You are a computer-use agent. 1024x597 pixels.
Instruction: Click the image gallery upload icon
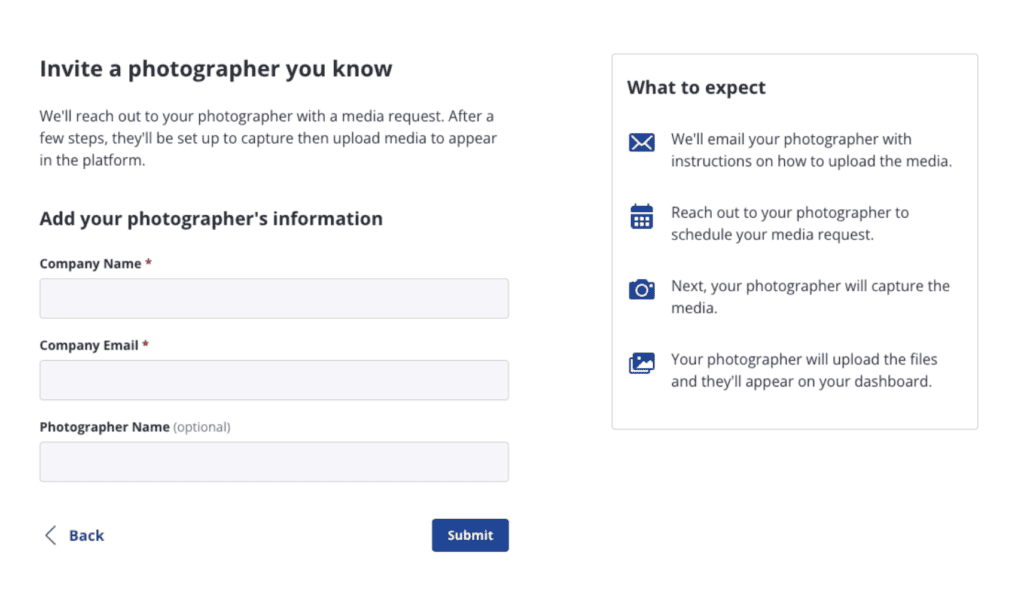point(641,363)
